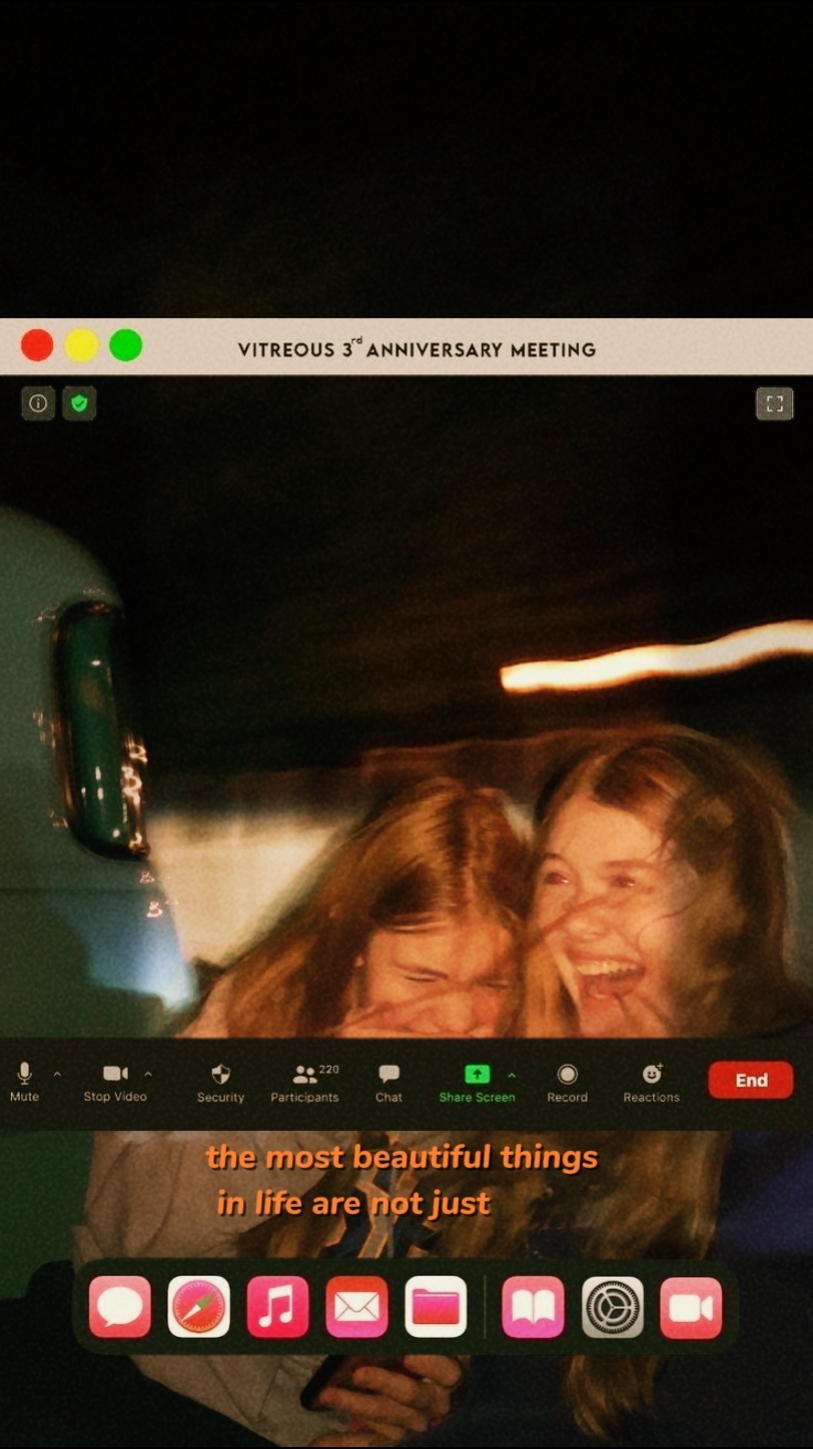Click the Vitreous 3rd Anniversary Meeting title
Screen dimensions: 813x1449
(x=416, y=350)
